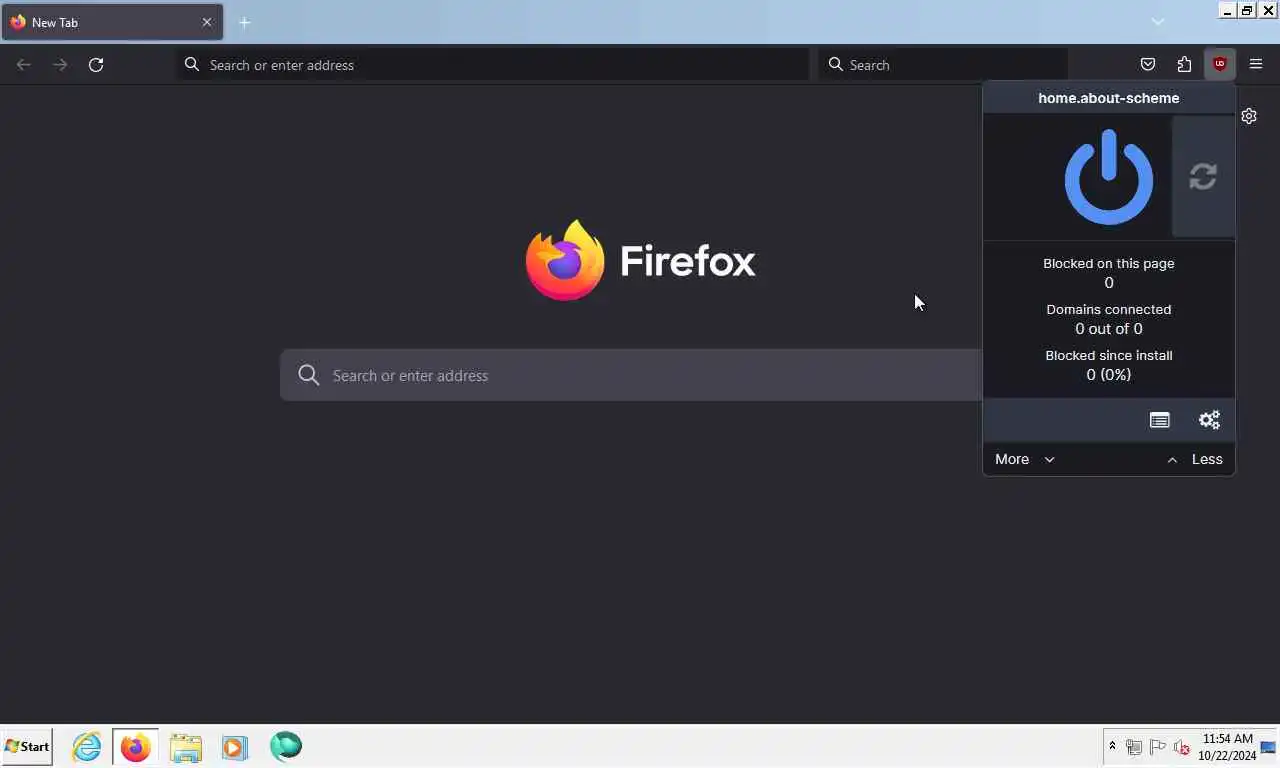Open a new tab with plus
This screenshot has height=768, width=1280.
245,22
